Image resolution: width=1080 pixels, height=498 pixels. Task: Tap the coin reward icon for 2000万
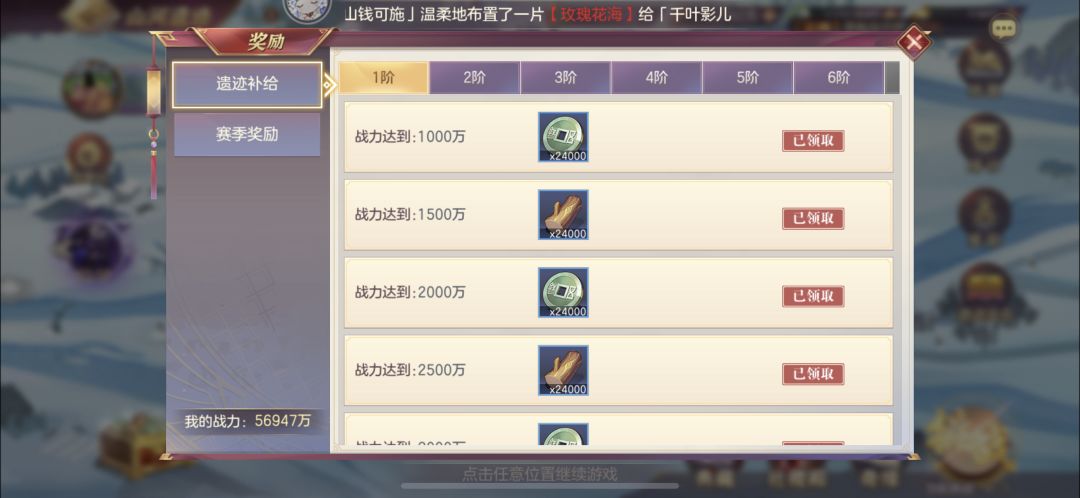(x=563, y=293)
